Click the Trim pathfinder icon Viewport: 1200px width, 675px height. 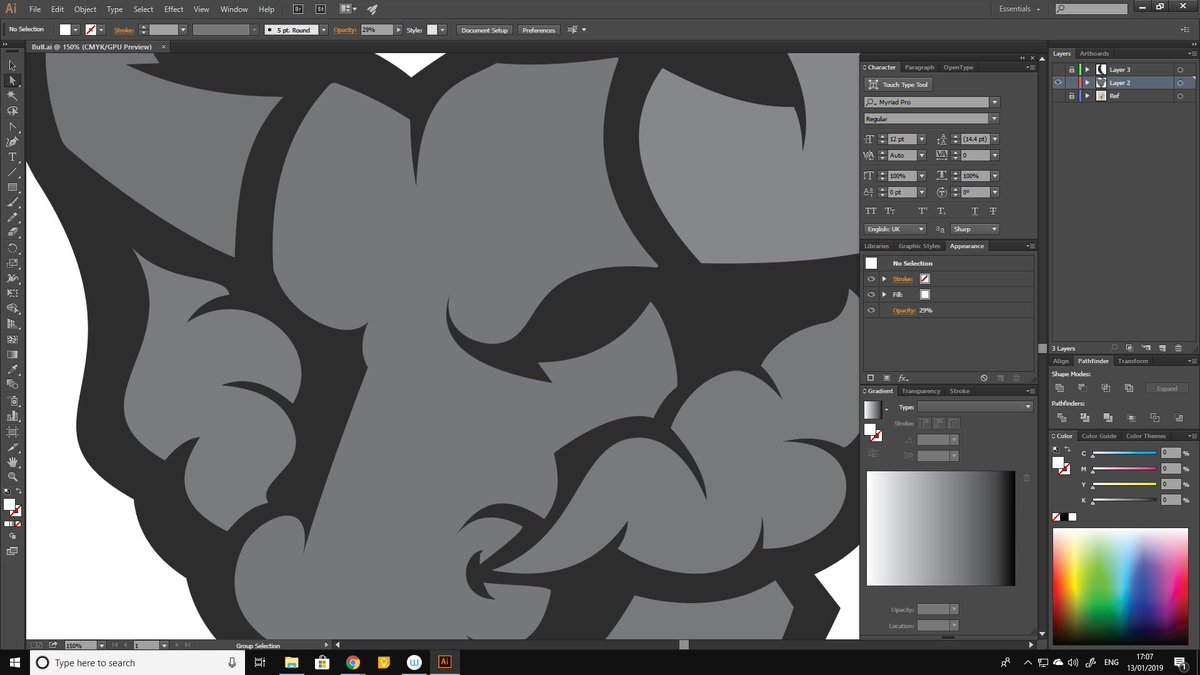pos(1083,417)
